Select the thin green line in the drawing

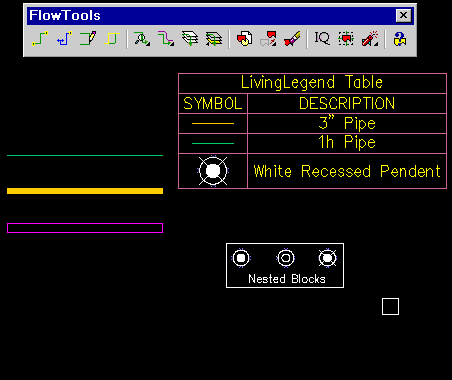(85, 156)
